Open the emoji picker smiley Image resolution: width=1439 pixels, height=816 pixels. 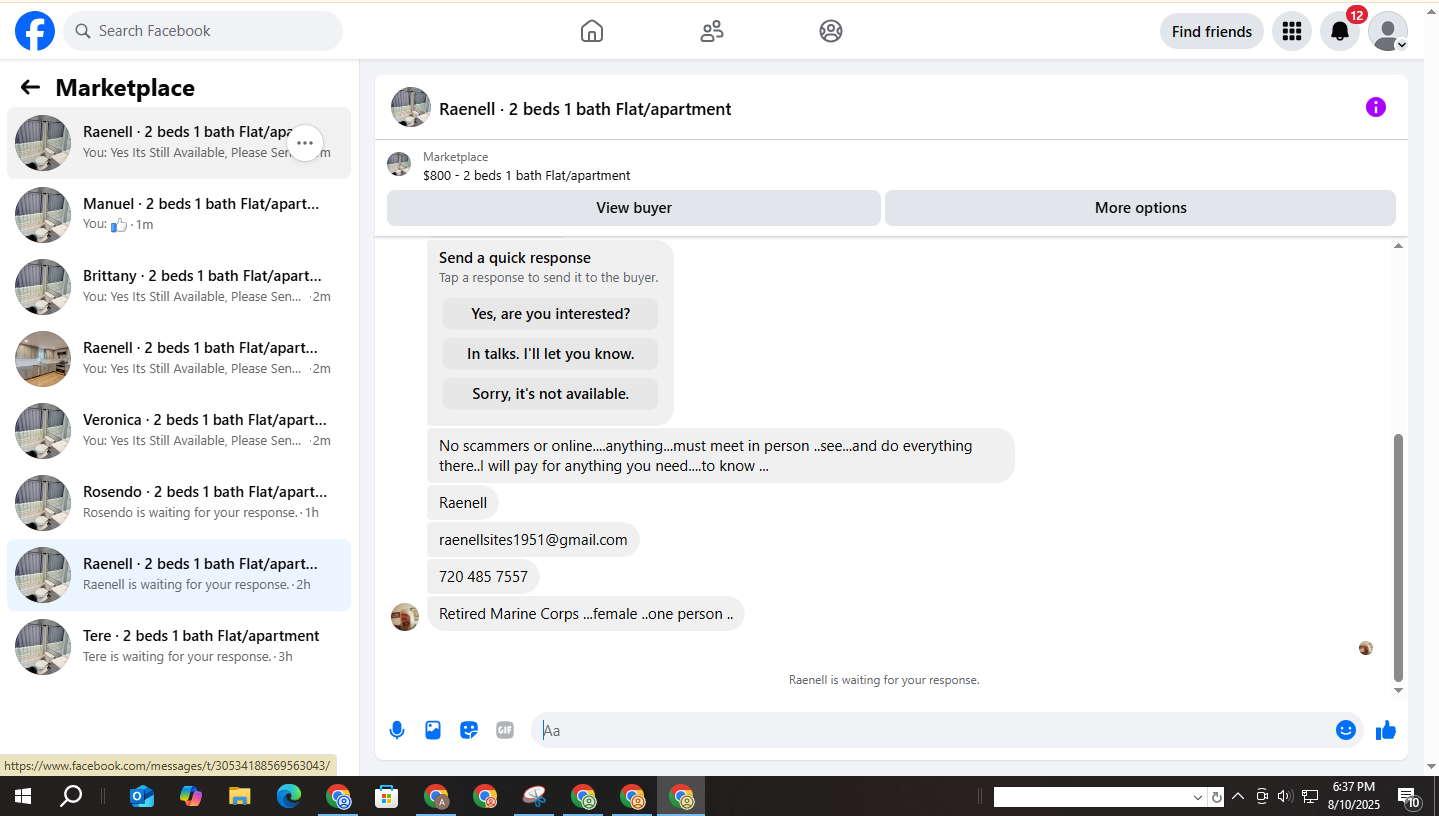click(1346, 730)
